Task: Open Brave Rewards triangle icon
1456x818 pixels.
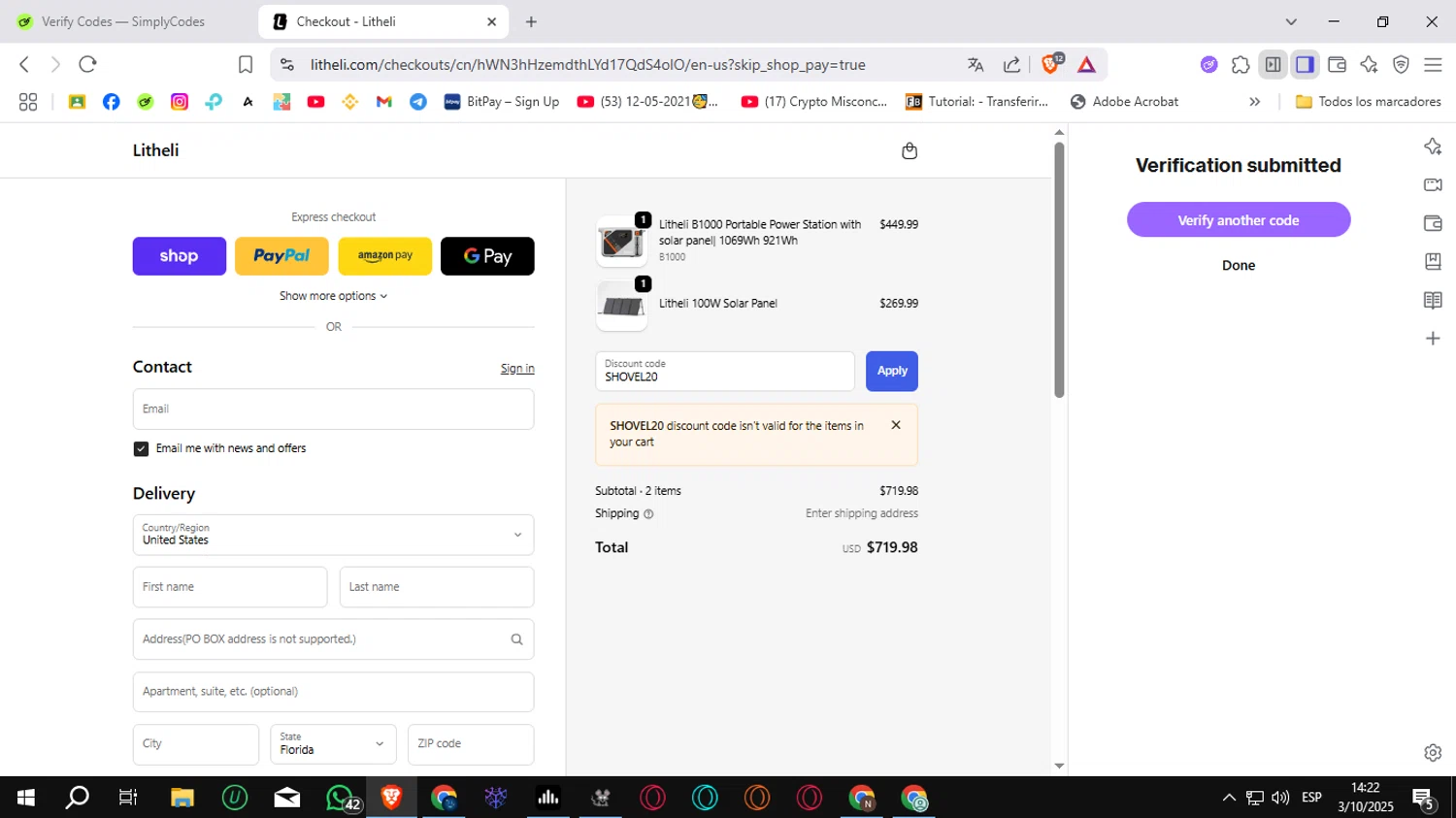Action: pyautogui.click(x=1086, y=65)
